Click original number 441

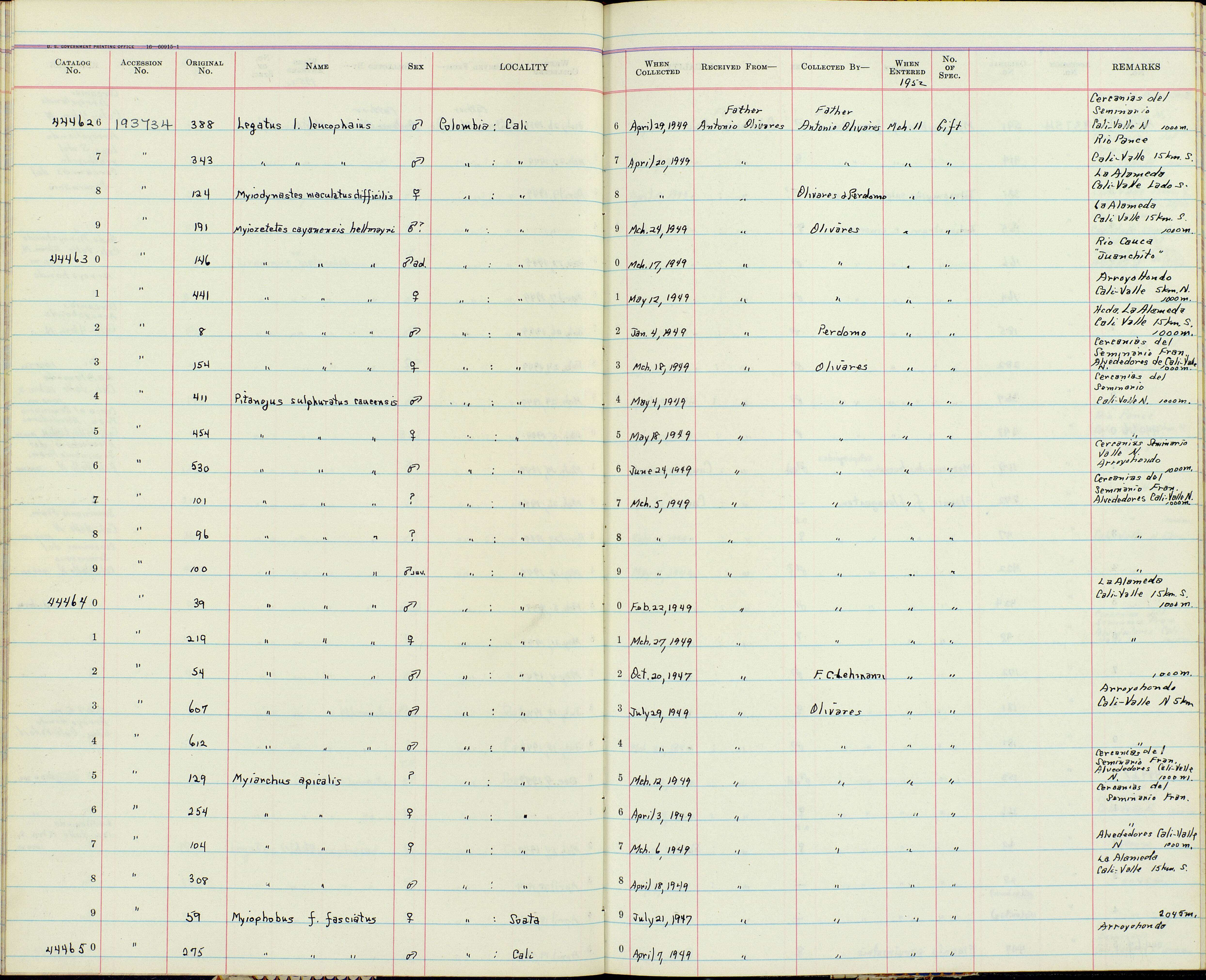(x=201, y=296)
